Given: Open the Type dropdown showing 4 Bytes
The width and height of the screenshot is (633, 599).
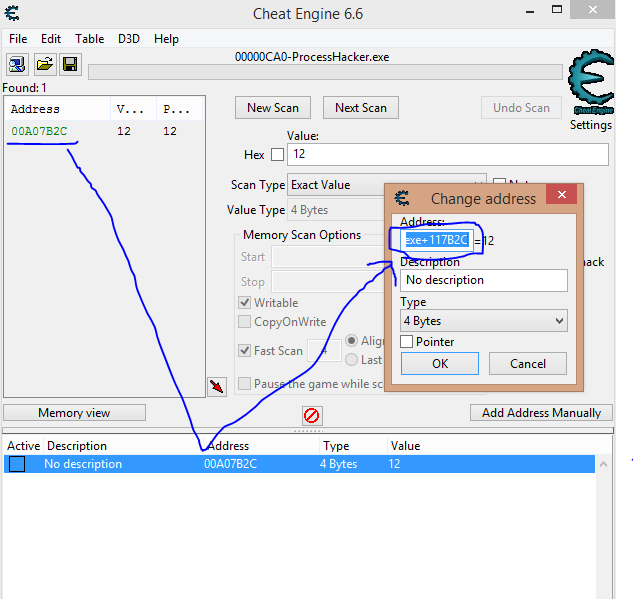Looking at the screenshot, I should pyautogui.click(x=484, y=321).
